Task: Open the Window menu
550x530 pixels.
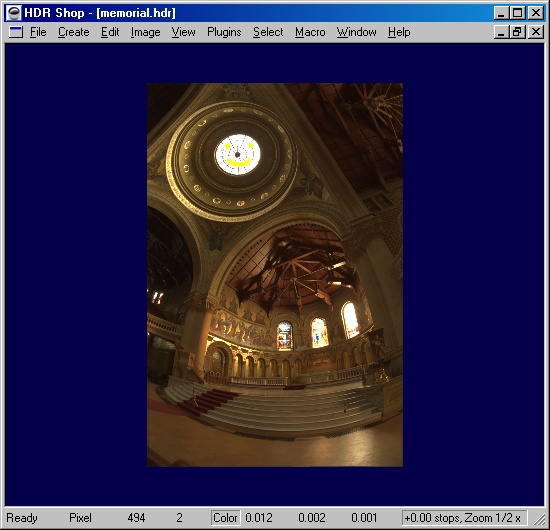Action: click(x=356, y=32)
